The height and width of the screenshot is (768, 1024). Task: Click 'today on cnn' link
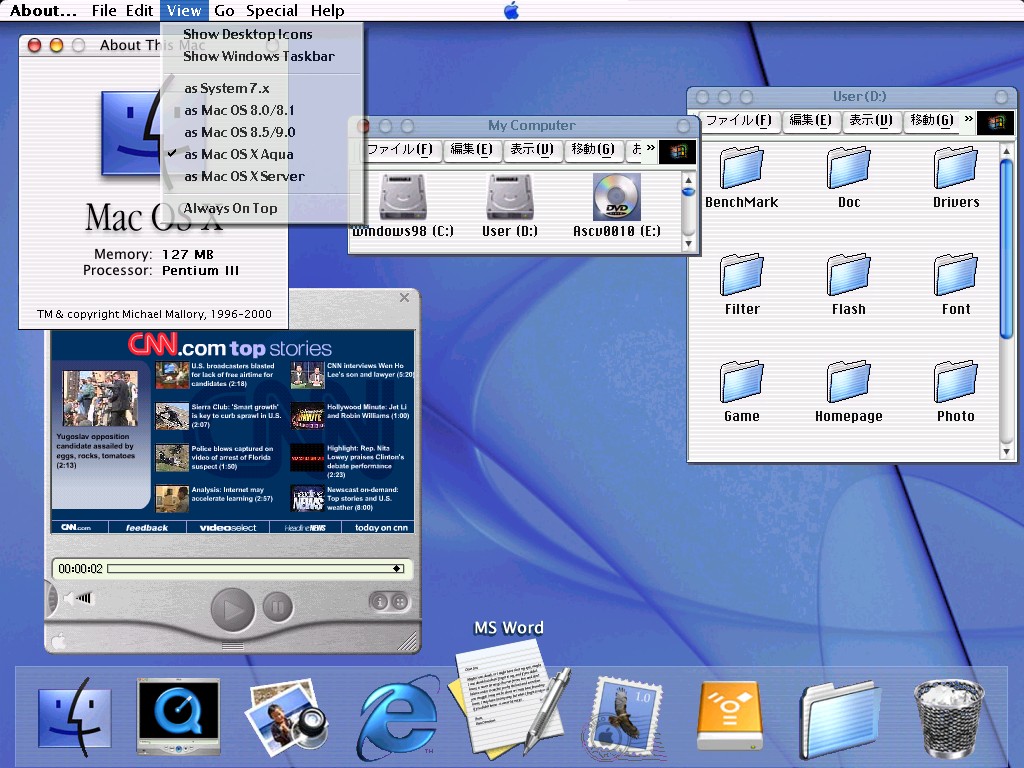(381, 528)
